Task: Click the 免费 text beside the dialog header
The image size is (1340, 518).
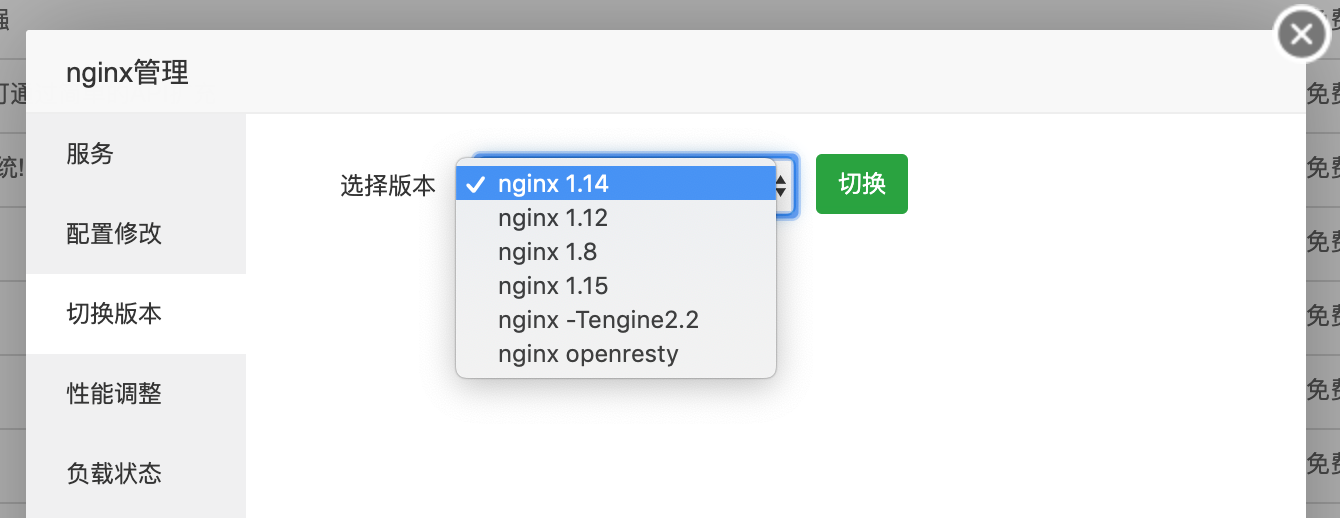Action: pyautogui.click(x=1323, y=95)
